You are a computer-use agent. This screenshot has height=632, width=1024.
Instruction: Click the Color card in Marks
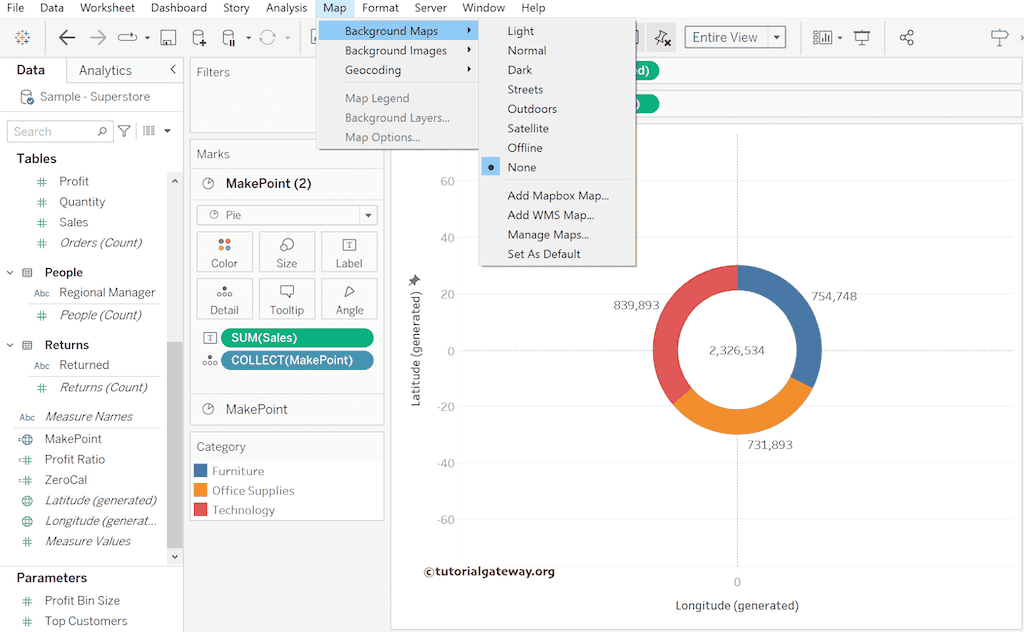224,252
